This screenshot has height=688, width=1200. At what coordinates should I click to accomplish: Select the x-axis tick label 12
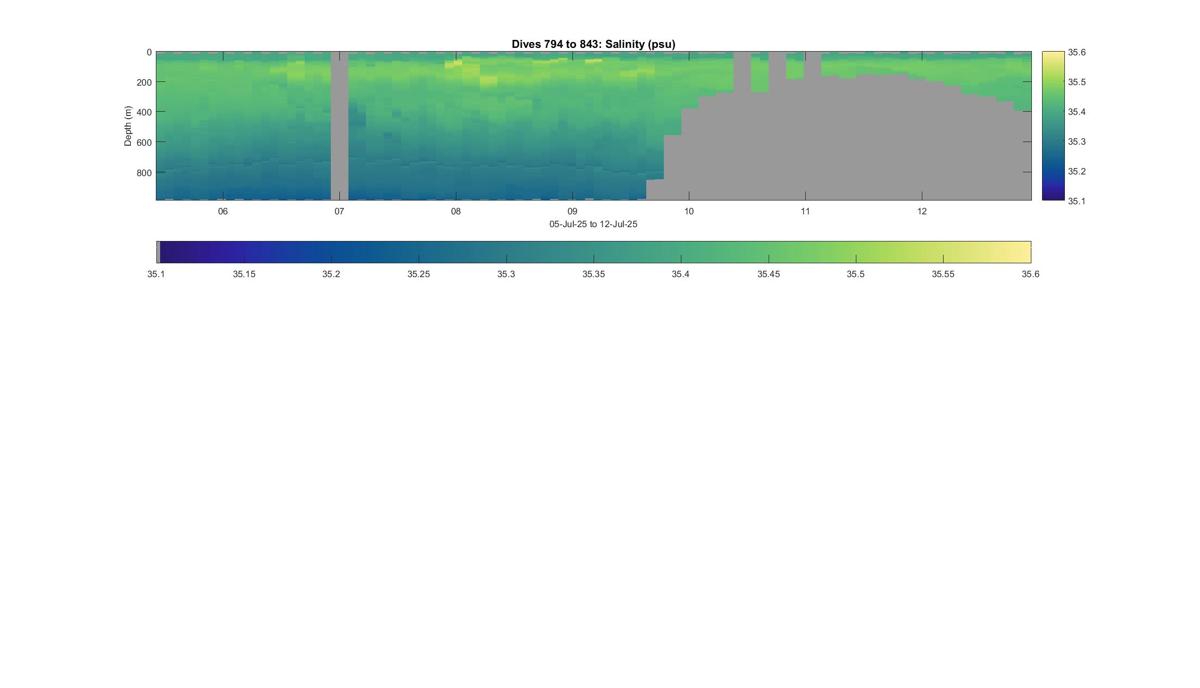pyautogui.click(x=922, y=211)
